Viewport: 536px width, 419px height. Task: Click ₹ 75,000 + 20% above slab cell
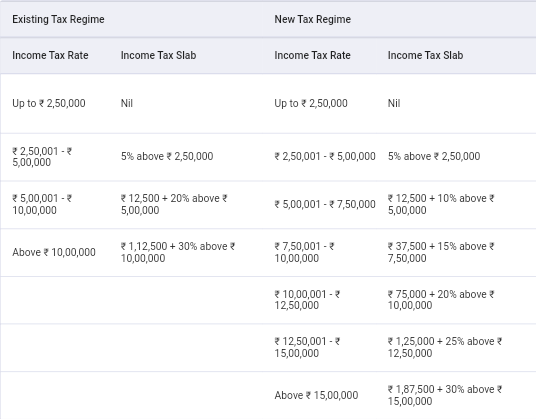pyautogui.click(x=441, y=300)
